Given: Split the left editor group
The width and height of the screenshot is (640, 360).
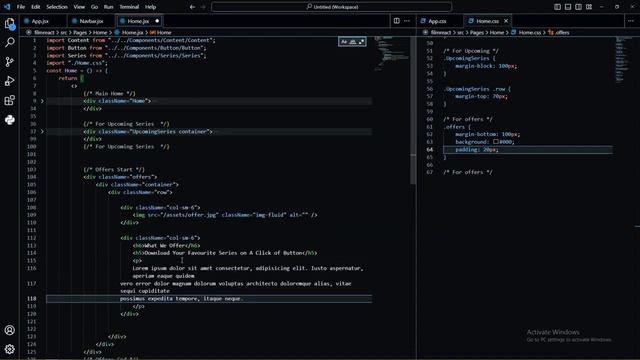Looking at the screenshot, I should point(396,21).
